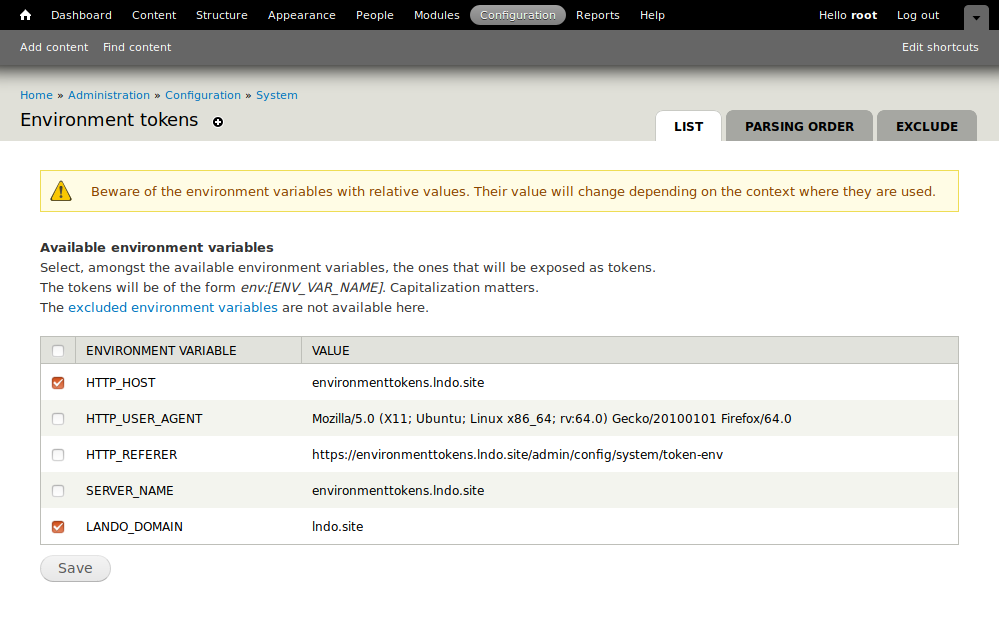Click Log out in the toolbar
This screenshot has height=636, width=999.
tap(917, 15)
